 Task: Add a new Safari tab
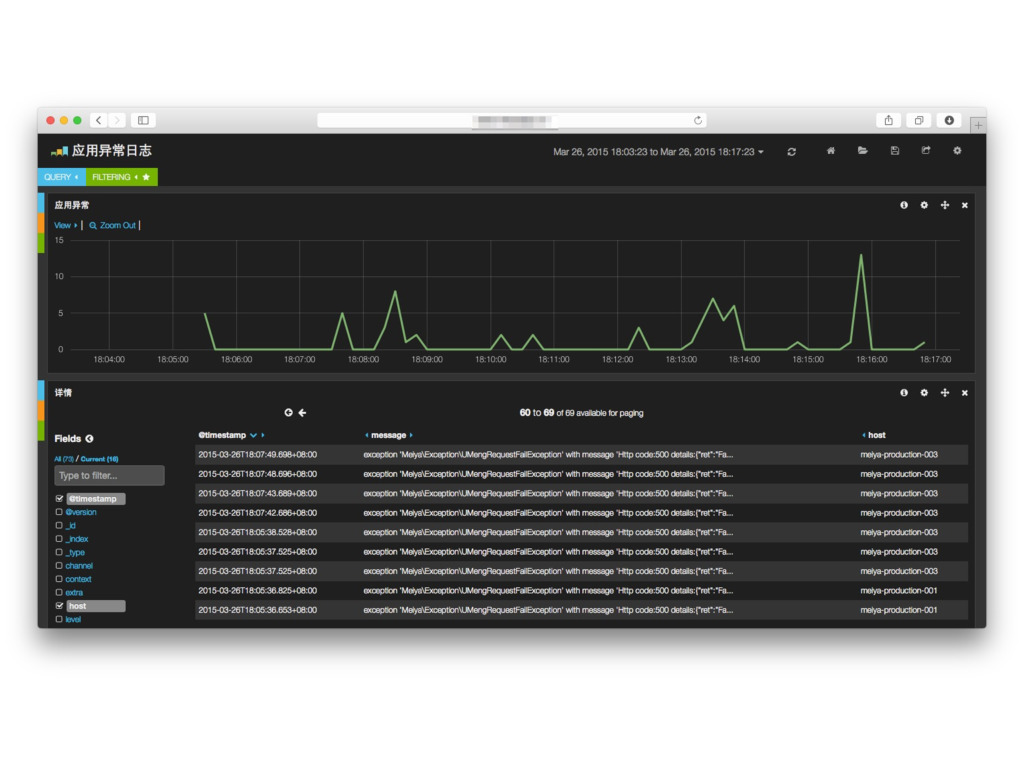978,125
